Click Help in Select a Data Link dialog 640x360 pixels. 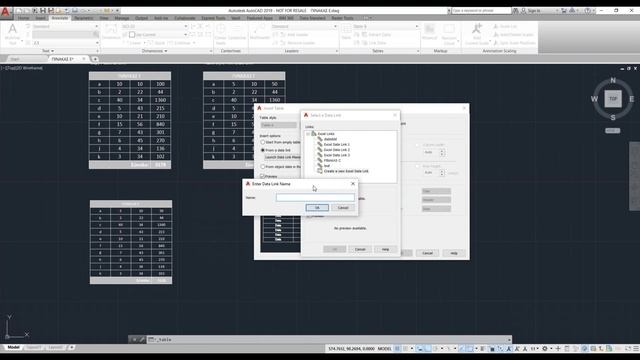385,249
